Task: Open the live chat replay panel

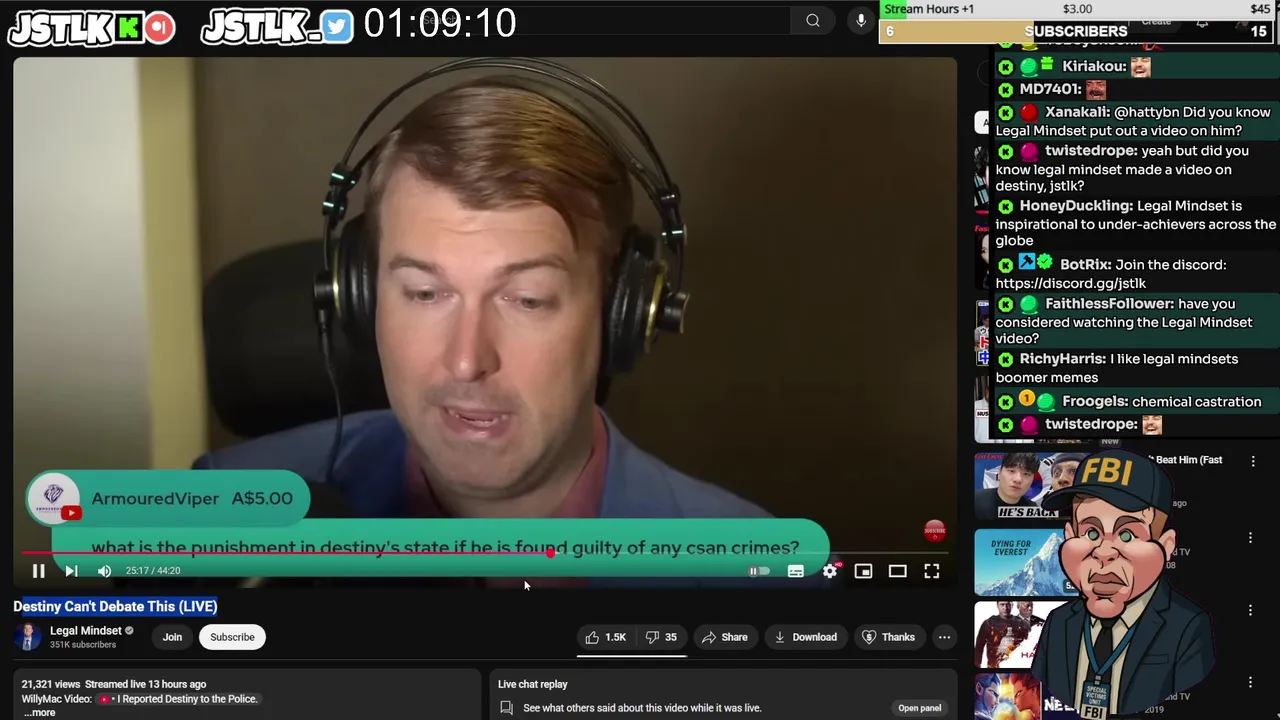Action: 919,708
